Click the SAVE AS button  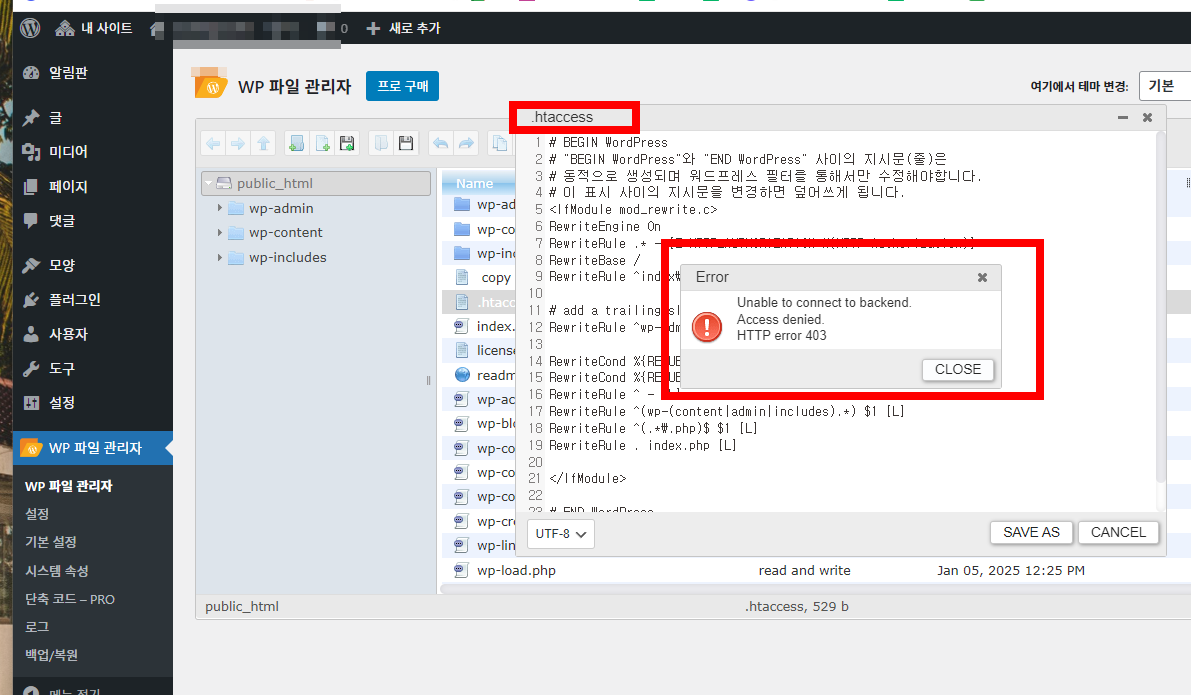tap(1031, 532)
